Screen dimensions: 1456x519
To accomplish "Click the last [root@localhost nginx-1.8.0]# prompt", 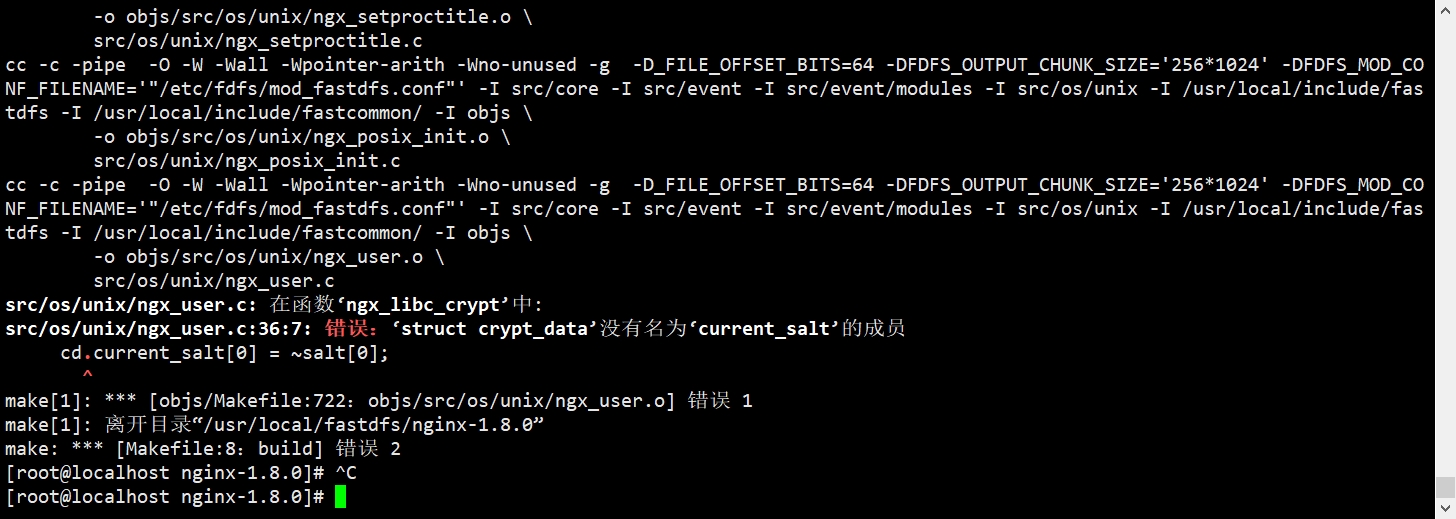I will click(165, 497).
